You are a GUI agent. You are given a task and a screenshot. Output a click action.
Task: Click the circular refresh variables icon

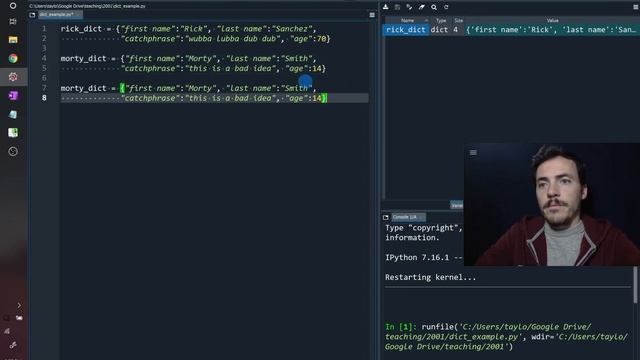(446, 7)
